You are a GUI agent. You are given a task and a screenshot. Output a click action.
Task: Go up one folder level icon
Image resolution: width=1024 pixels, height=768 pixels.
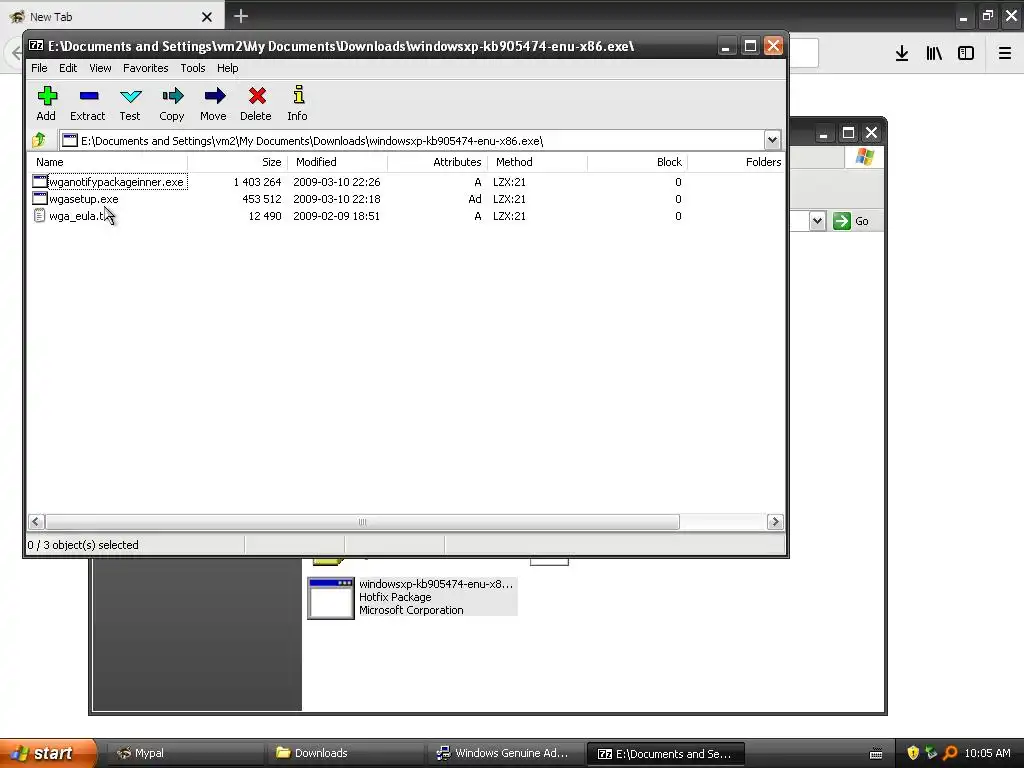coord(39,140)
